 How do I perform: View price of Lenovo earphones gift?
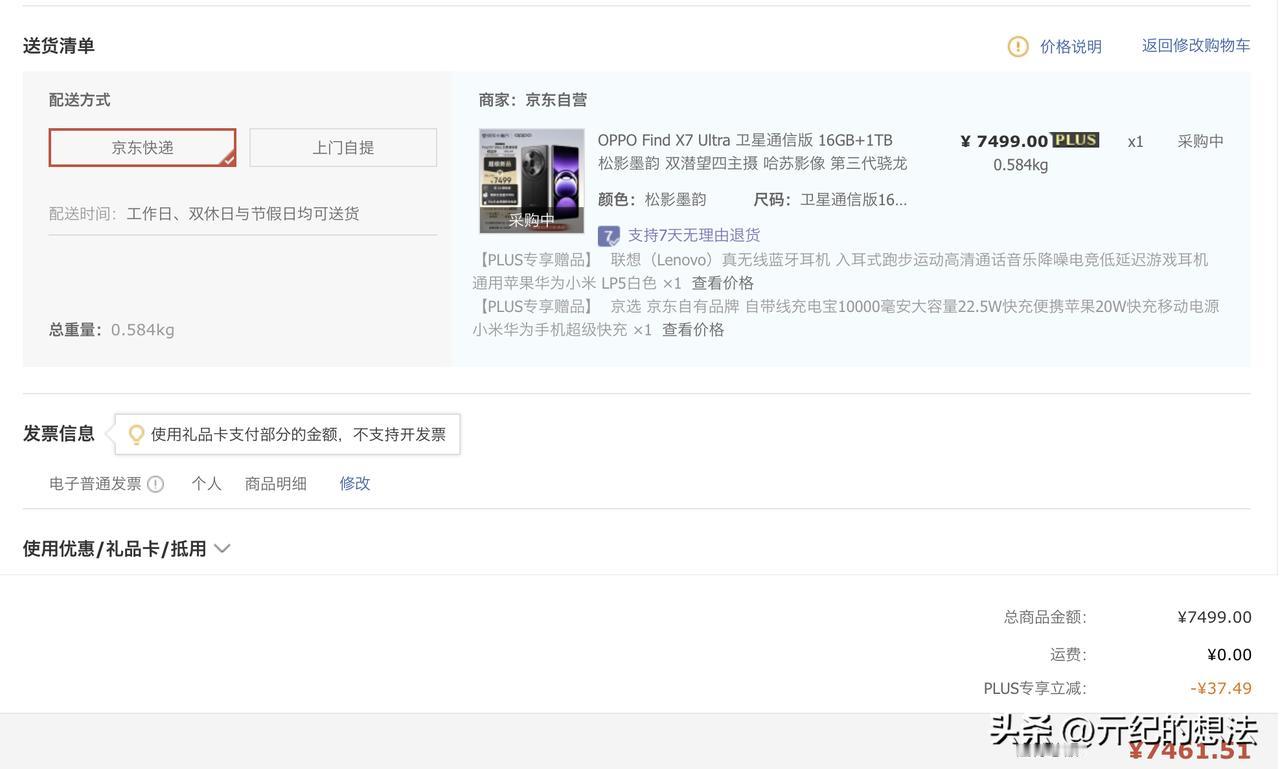[x=722, y=283]
